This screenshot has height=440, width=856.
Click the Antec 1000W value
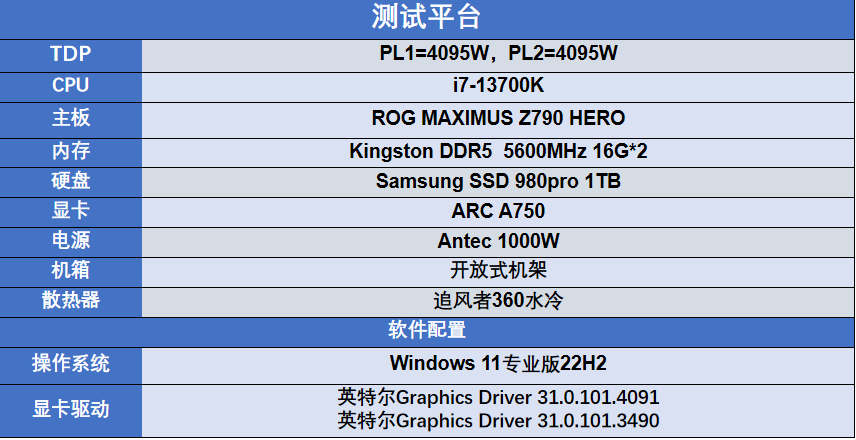click(x=498, y=241)
